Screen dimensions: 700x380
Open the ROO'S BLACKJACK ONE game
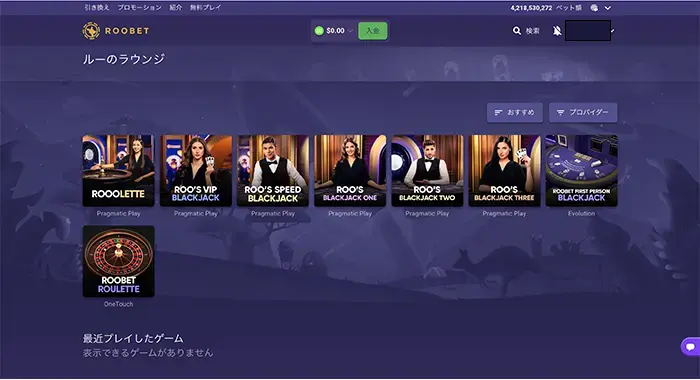(350, 171)
